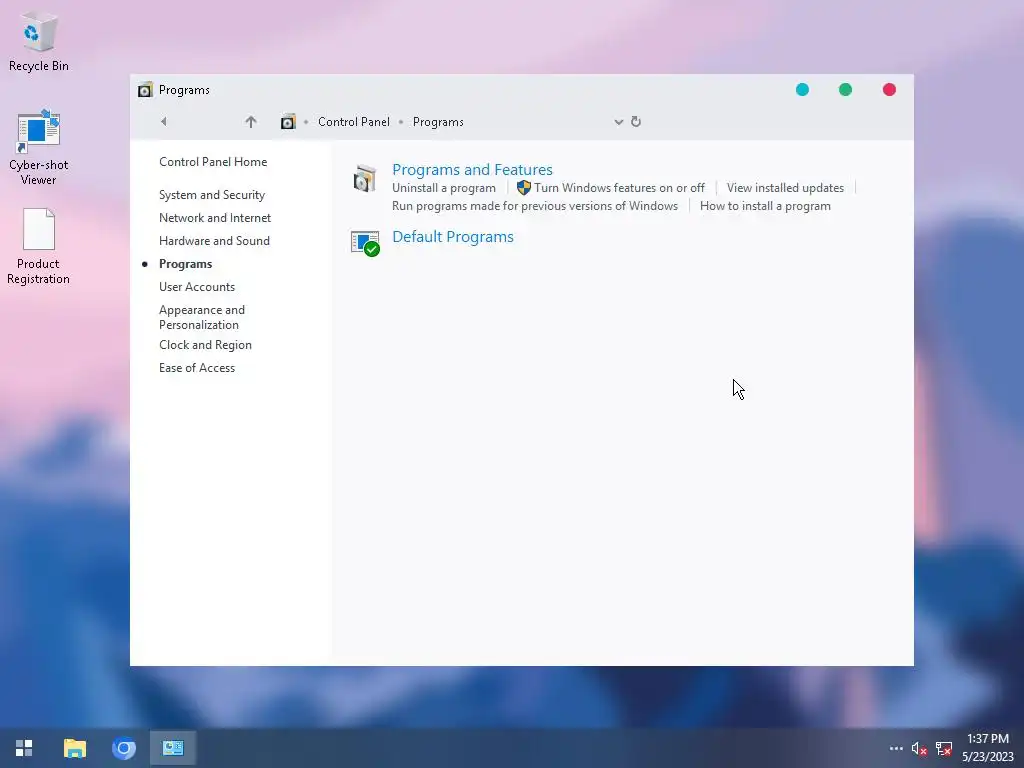Refresh the Control Panel address bar
Image resolution: width=1024 pixels, height=768 pixels.
pyautogui.click(x=636, y=121)
